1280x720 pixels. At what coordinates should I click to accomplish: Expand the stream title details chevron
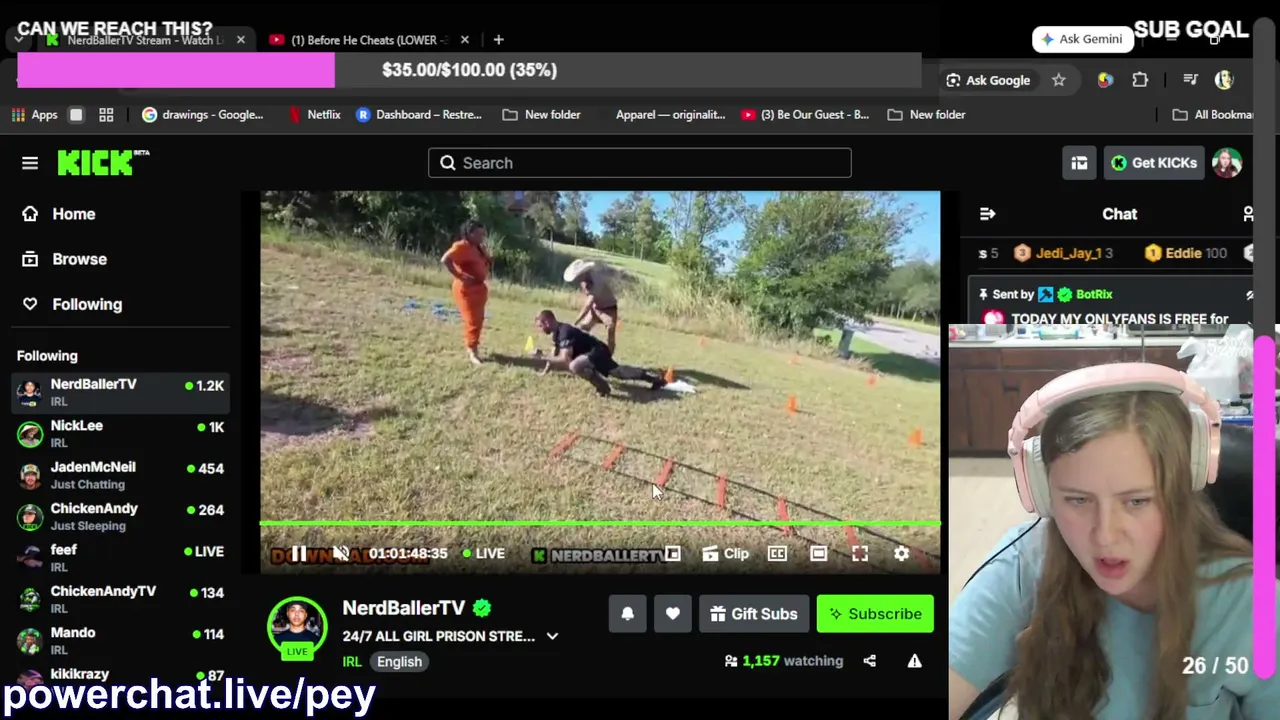click(x=552, y=636)
